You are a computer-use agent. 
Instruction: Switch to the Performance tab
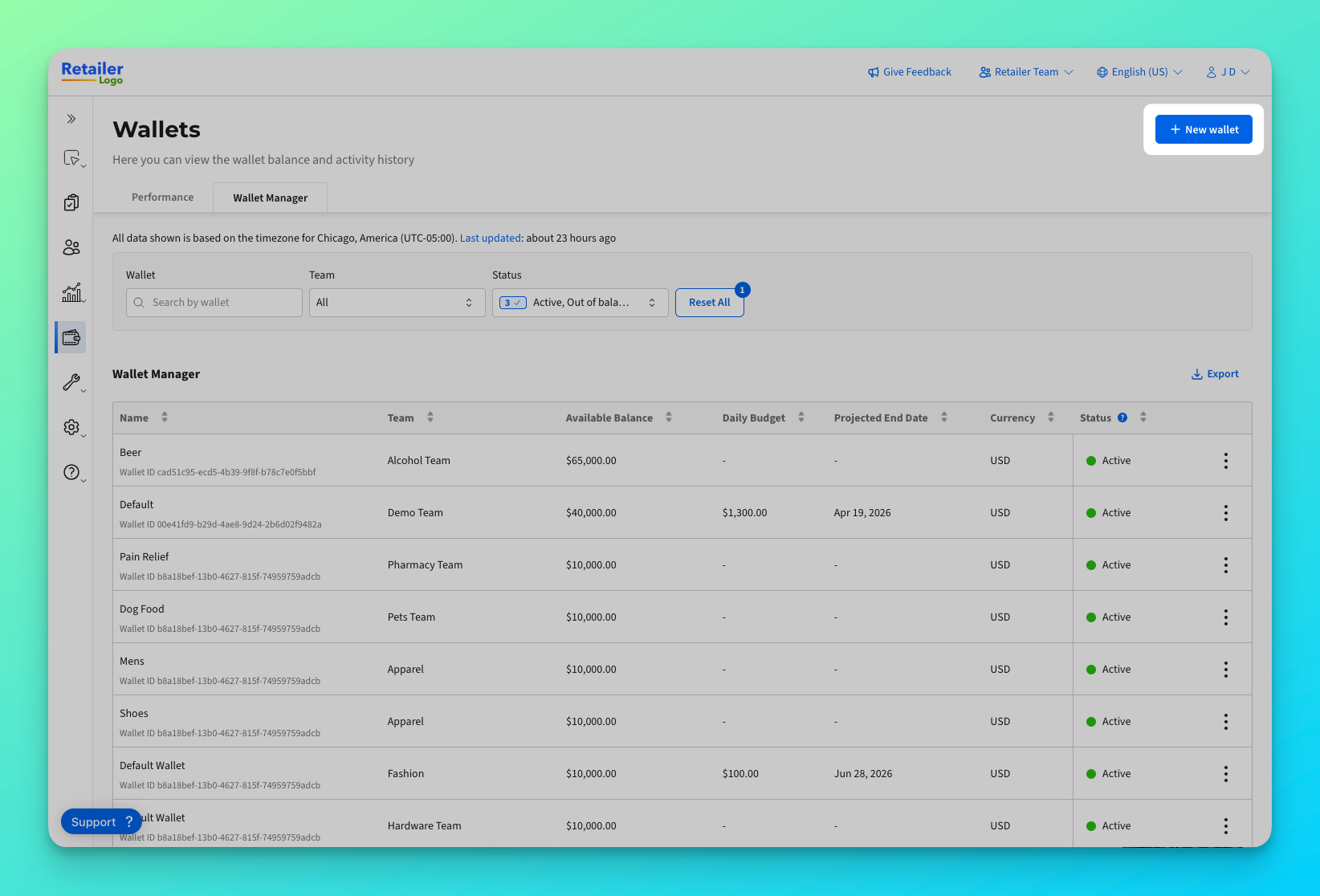163,198
